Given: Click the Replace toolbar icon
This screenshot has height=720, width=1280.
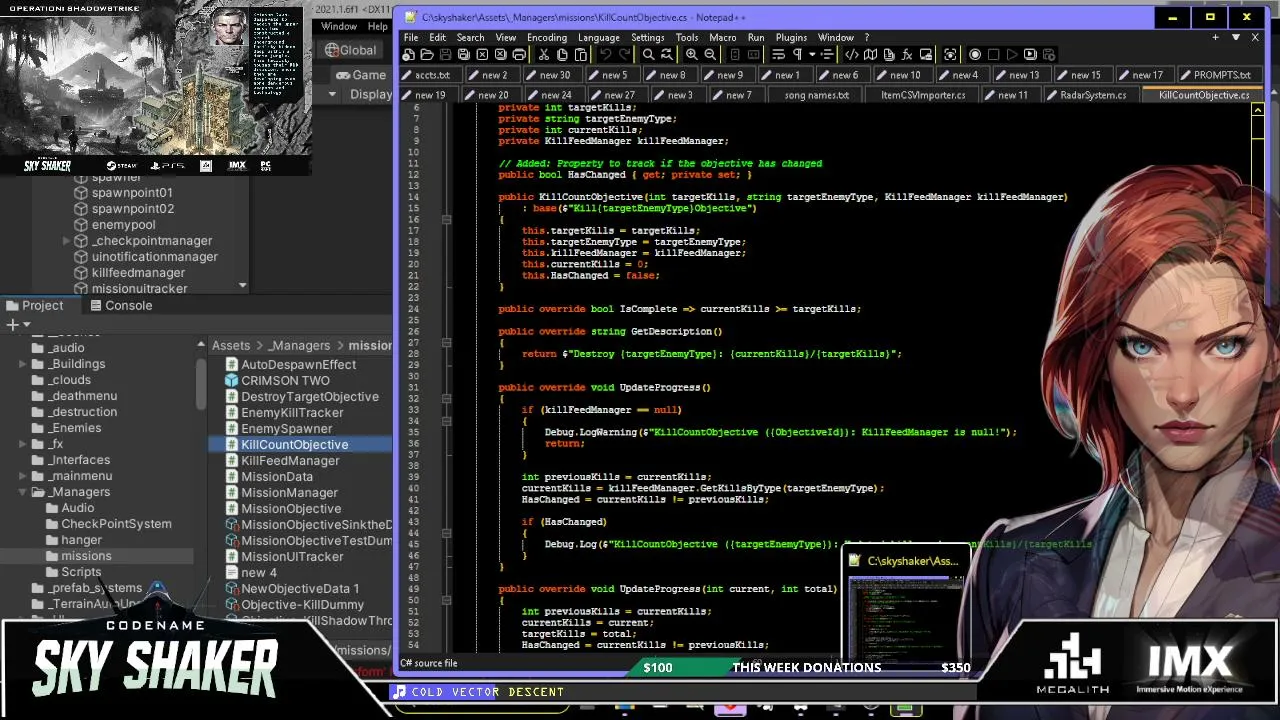Looking at the screenshot, I should tap(666, 55).
